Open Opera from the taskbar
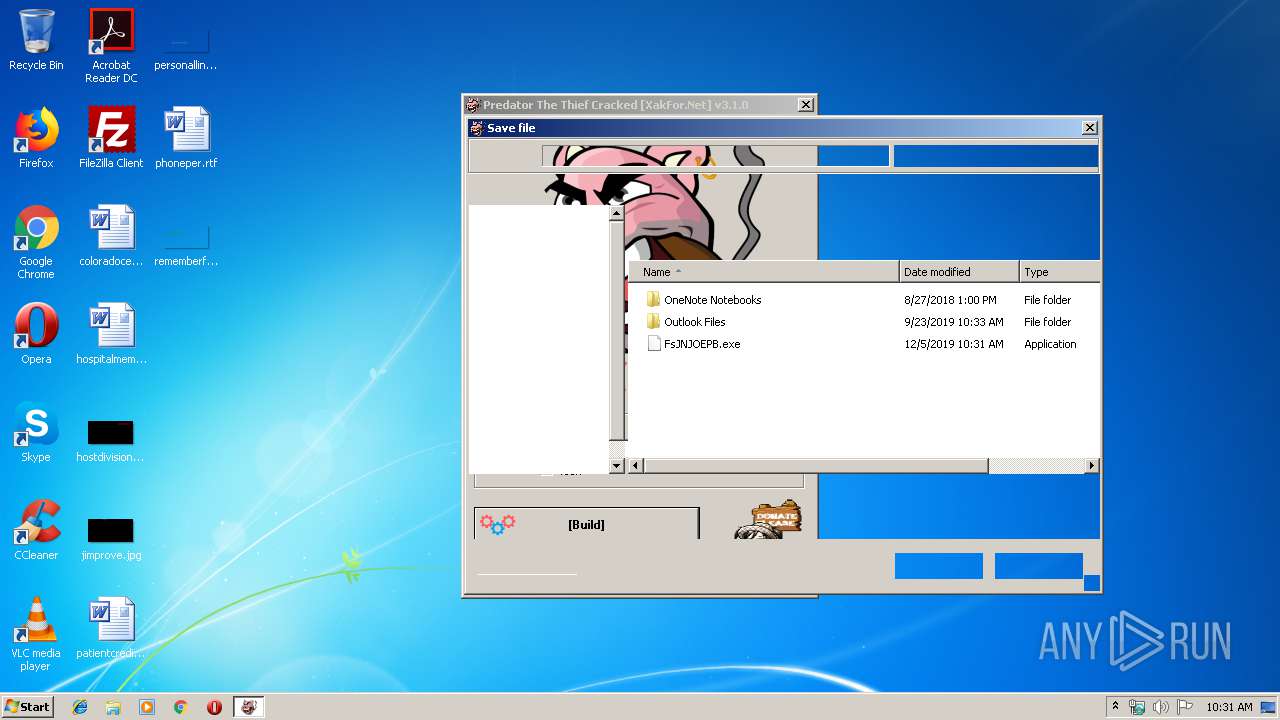 click(214, 707)
